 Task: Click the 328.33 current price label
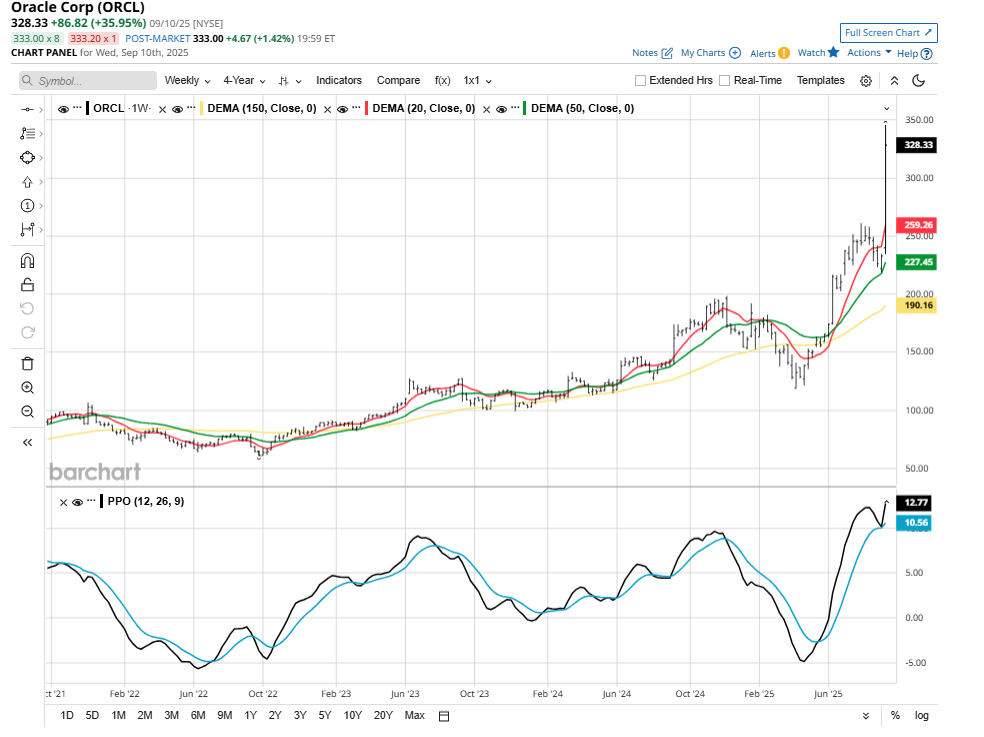pos(917,145)
